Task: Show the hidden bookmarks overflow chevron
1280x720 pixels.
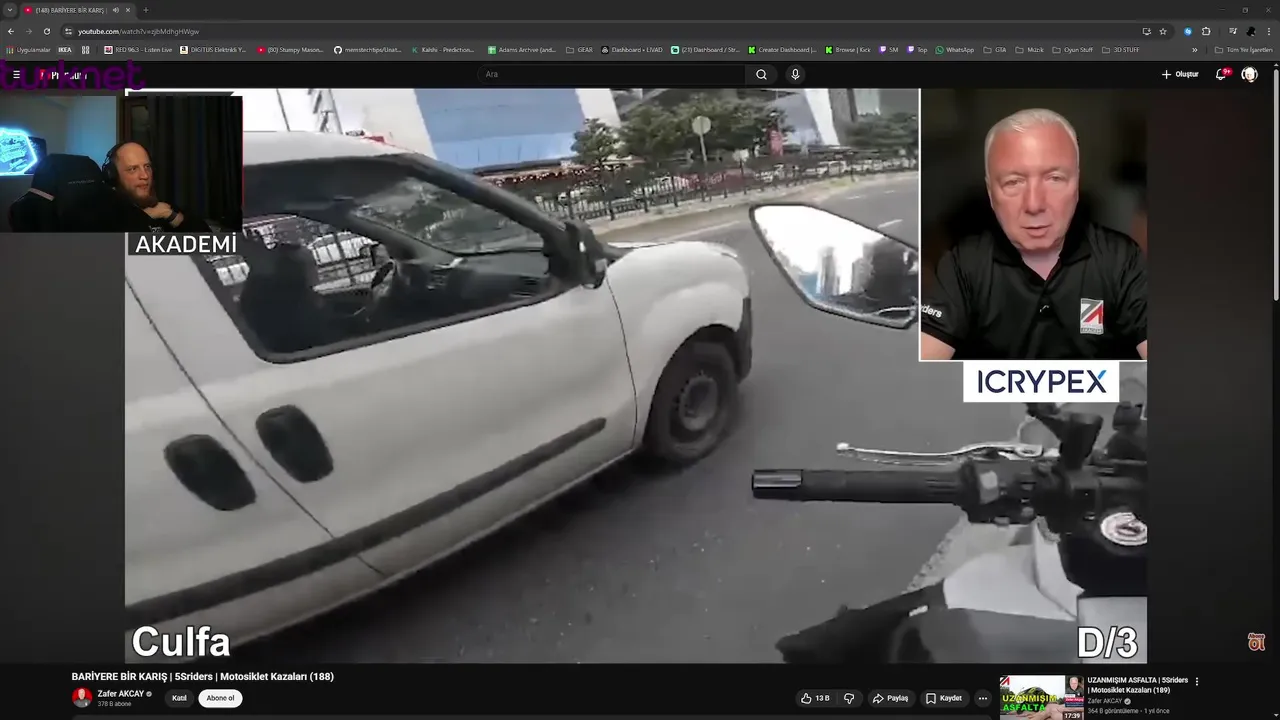Action: pos(1194,49)
